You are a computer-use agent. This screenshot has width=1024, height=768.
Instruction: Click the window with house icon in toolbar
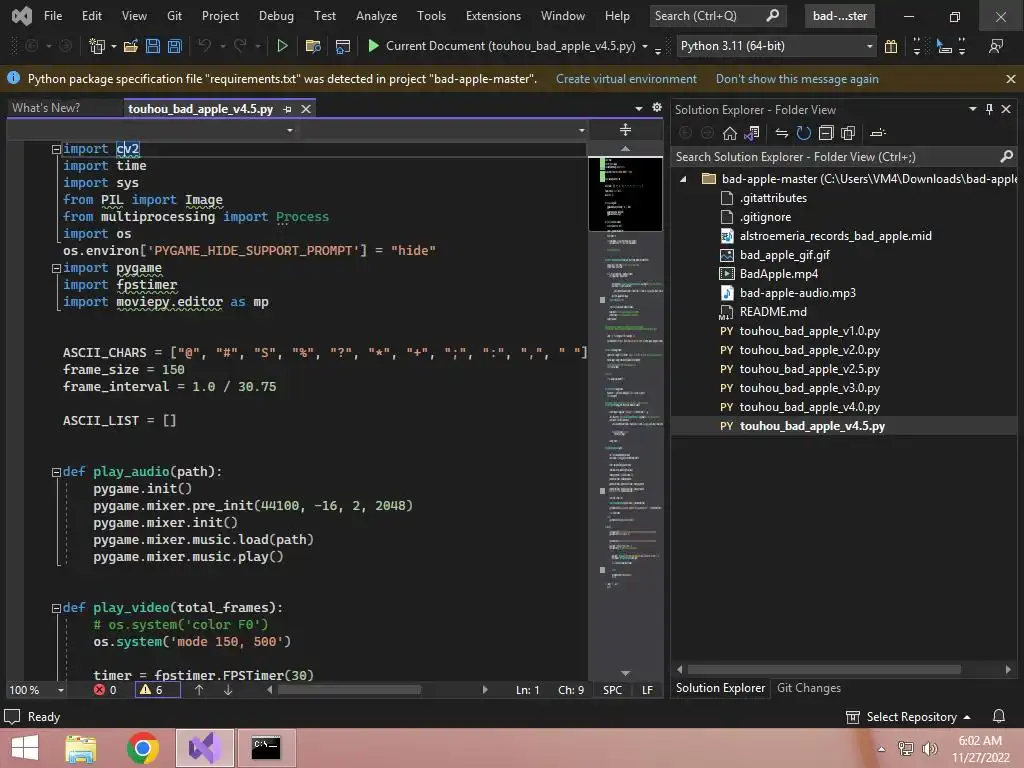(x=342, y=46)
